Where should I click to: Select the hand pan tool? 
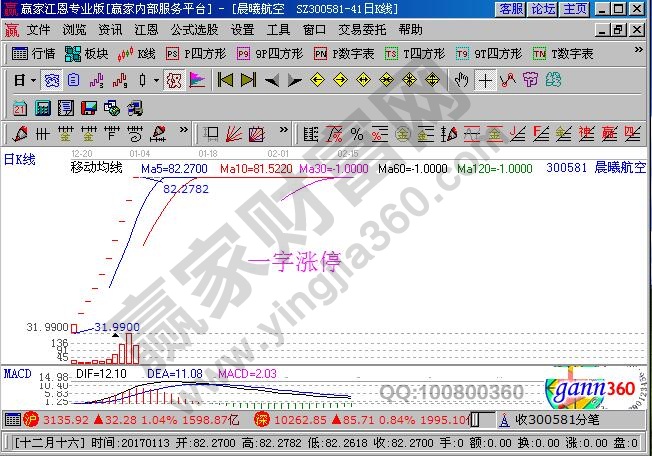click(x=461, y=79)
